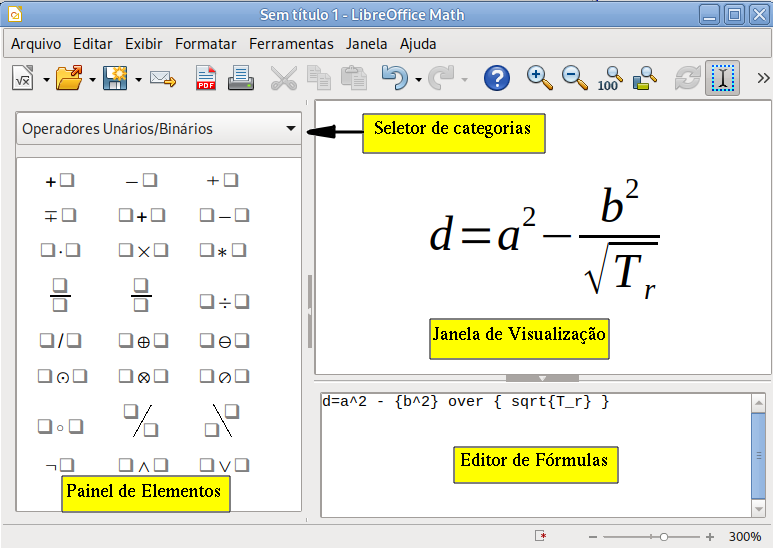Image resolution: width=773 pixels, height=550 pixels.
Task: Open the New document dropdown arrow
Action: click(x=46, y=79)
